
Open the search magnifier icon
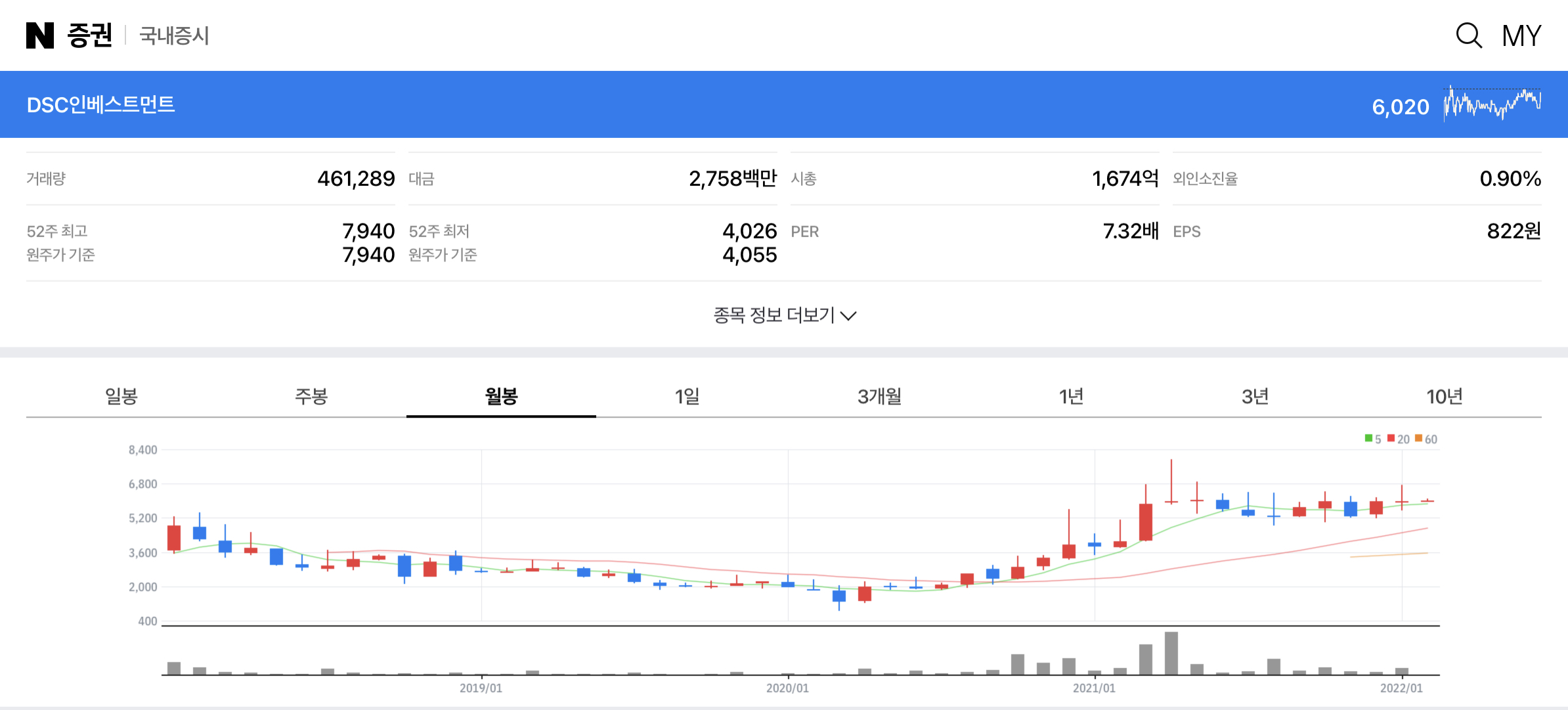1469,35
